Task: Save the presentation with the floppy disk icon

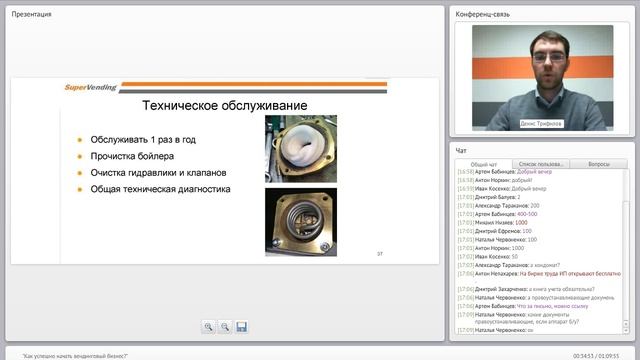Action: click(242, 327)
